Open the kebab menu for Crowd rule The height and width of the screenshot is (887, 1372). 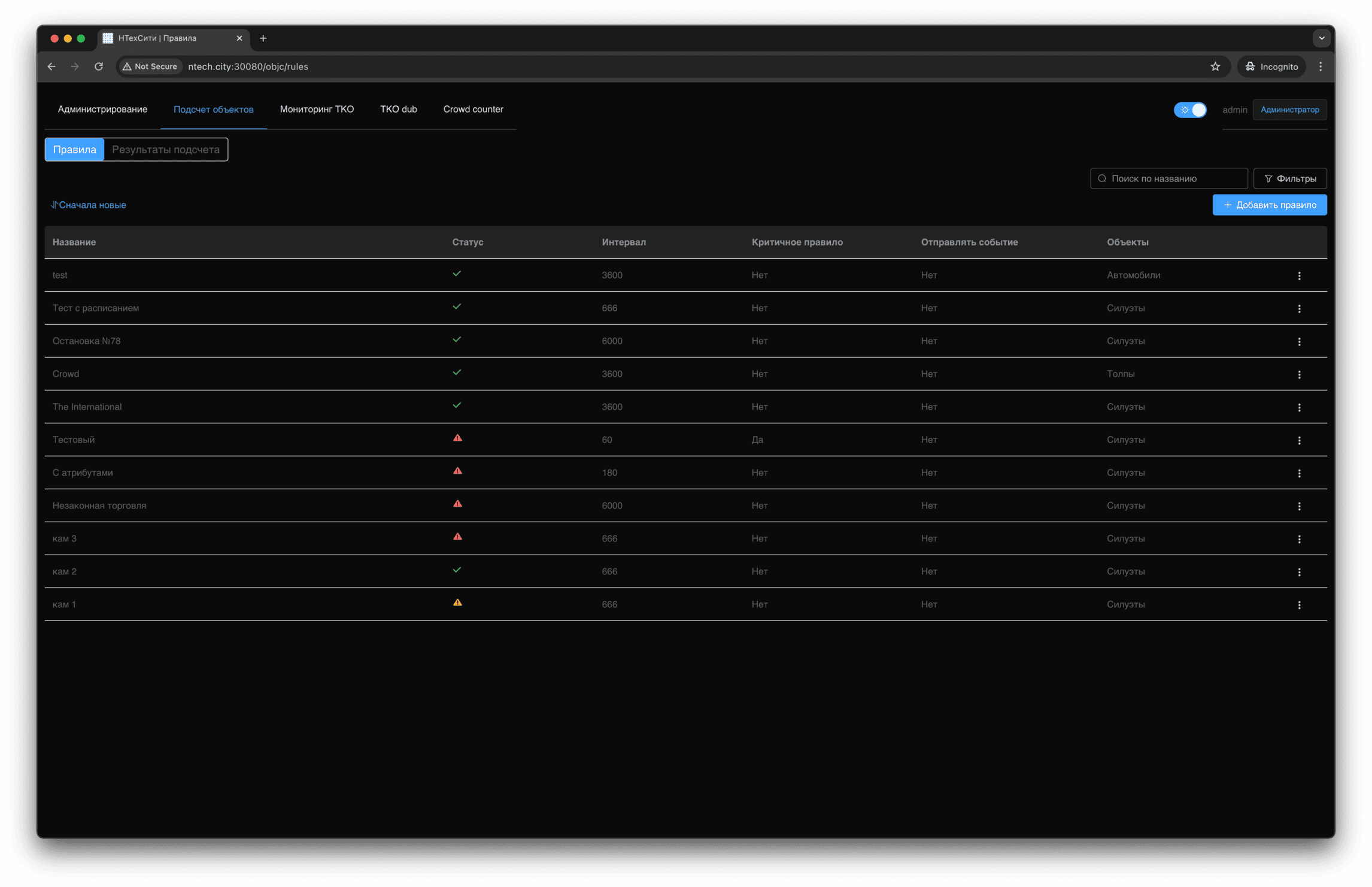tap(1299, 374)
